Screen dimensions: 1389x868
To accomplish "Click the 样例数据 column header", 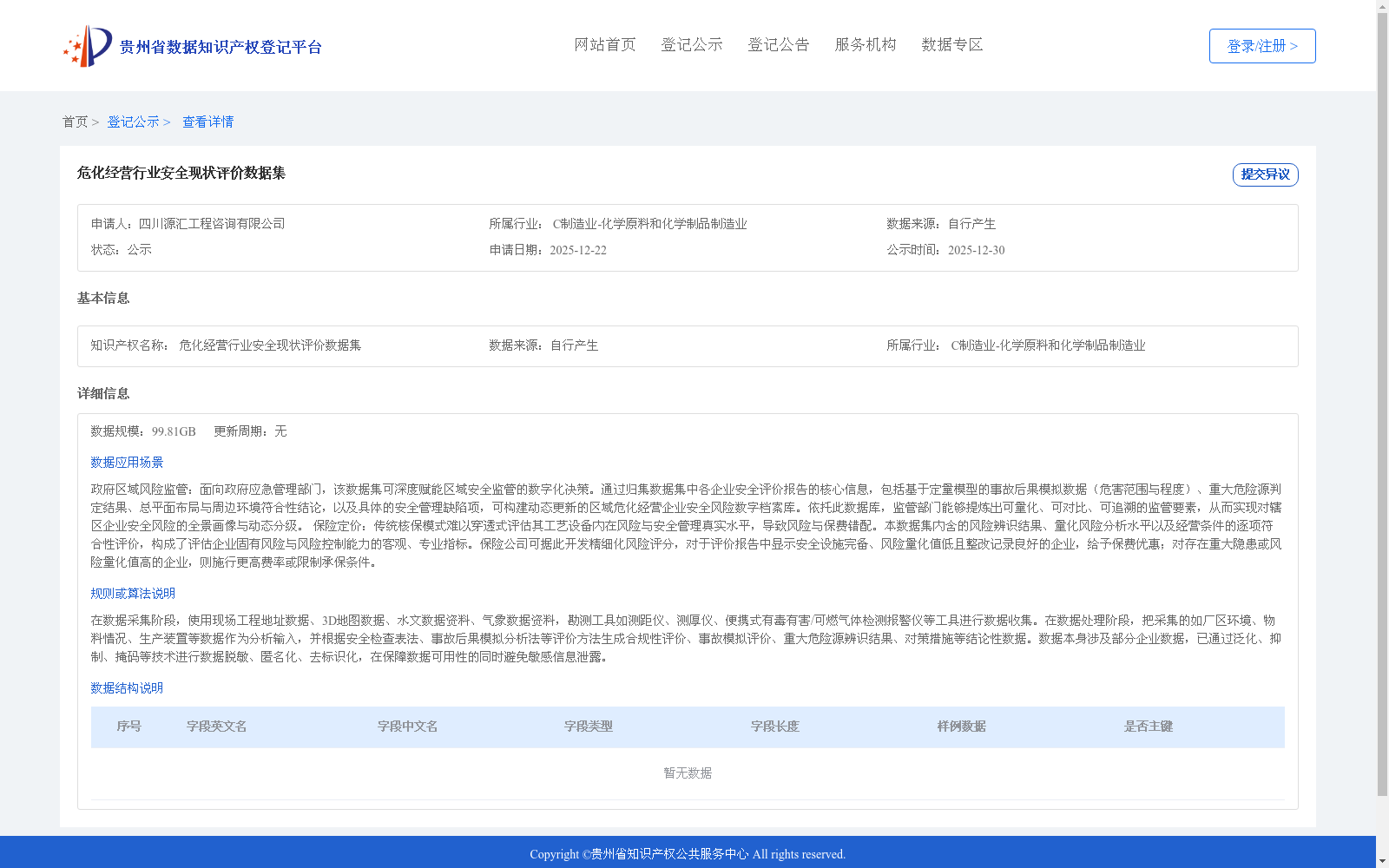I will pos(962,727).
